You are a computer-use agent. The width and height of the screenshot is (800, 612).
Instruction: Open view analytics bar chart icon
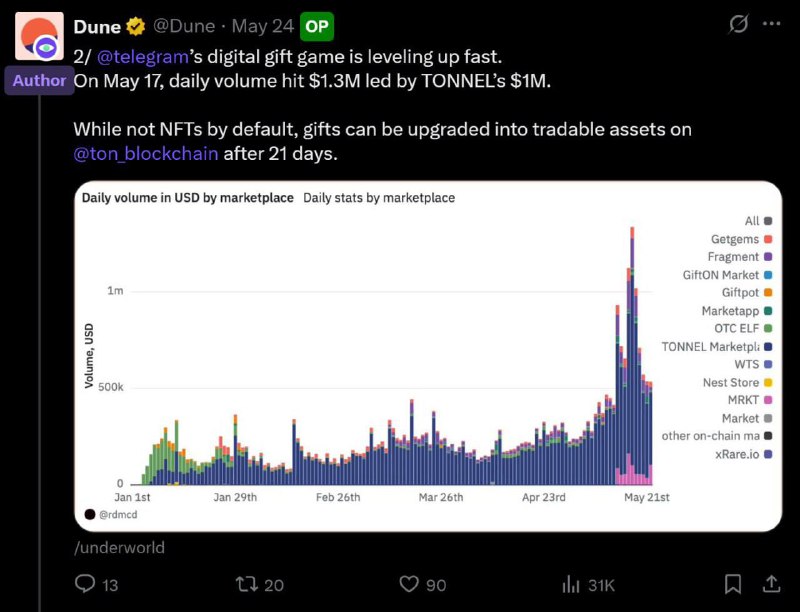coord(571,584)
